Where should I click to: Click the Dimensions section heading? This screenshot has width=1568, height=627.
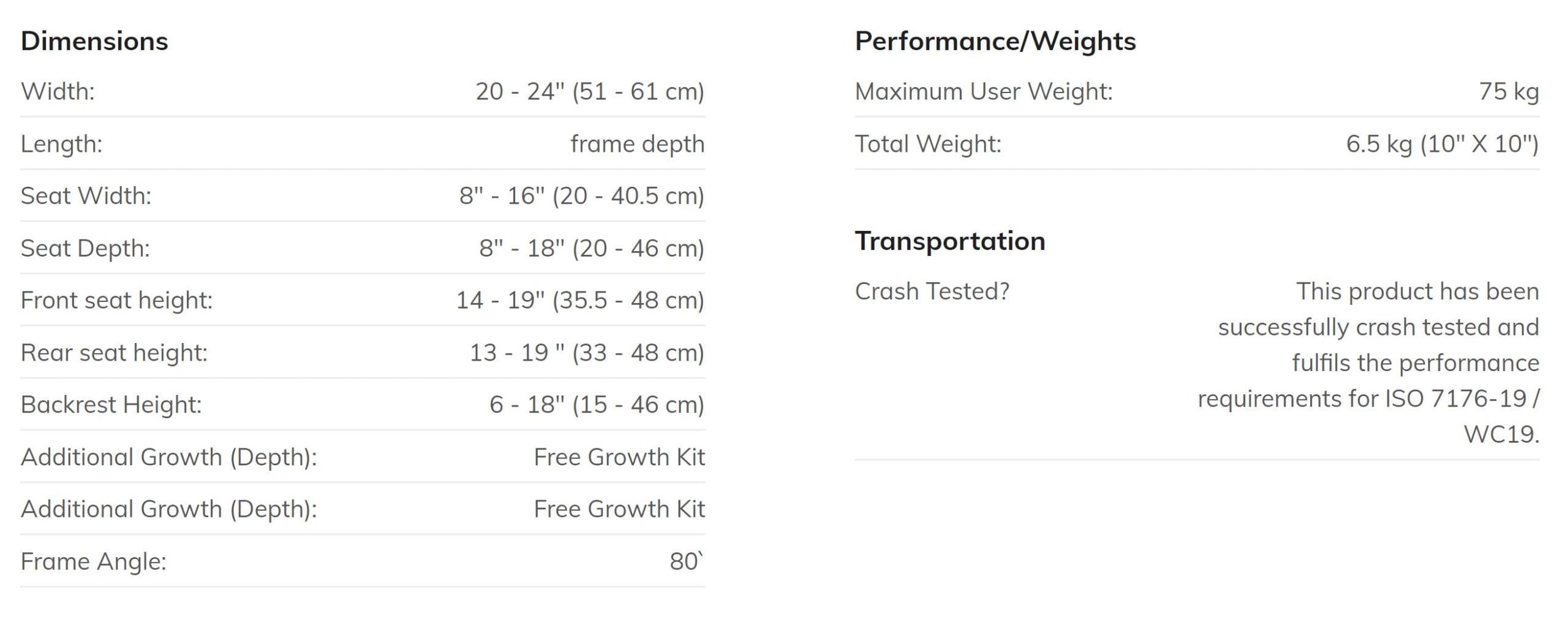coord(94,41)
